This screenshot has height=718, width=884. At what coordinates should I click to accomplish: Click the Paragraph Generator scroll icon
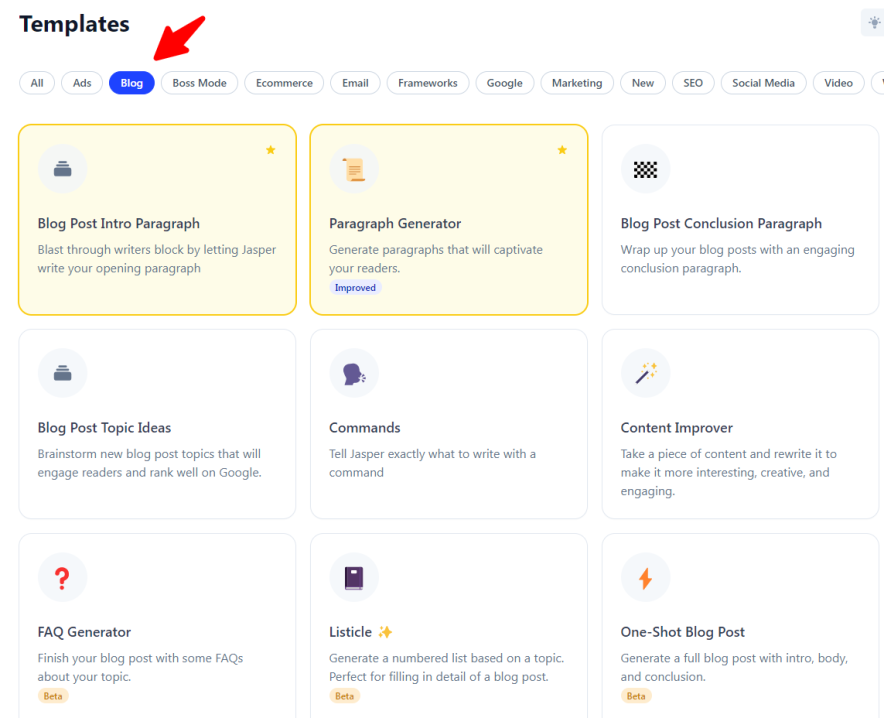click(x=353, y=169)
